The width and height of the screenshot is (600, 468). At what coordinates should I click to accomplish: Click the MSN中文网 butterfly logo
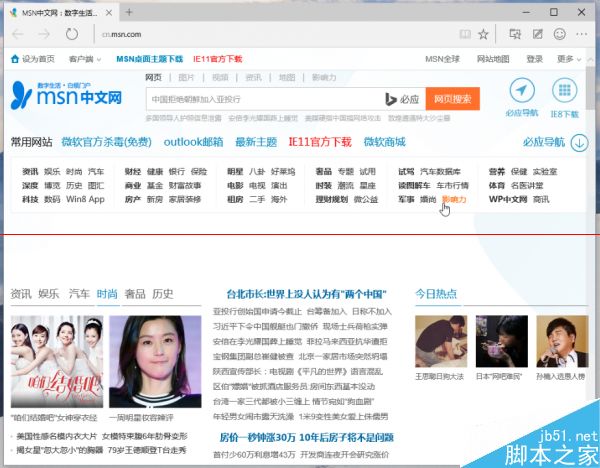click(x=66, y=95)
